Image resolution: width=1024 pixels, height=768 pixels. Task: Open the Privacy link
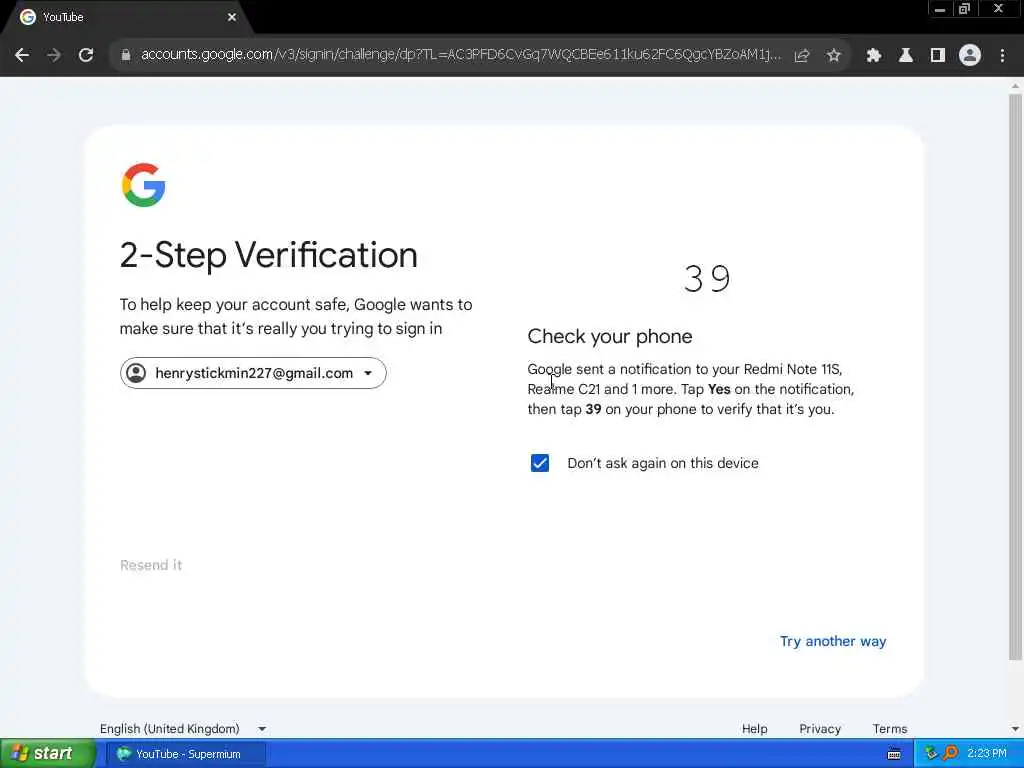[x=820, y=728]
